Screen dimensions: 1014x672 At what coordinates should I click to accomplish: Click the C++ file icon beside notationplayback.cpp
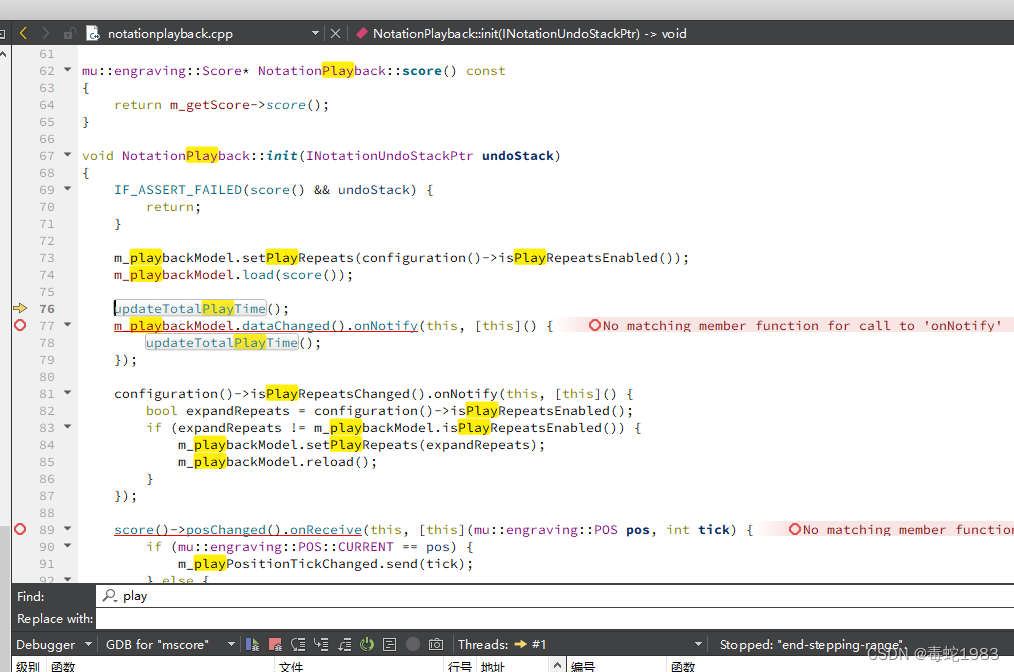[92, 33]
